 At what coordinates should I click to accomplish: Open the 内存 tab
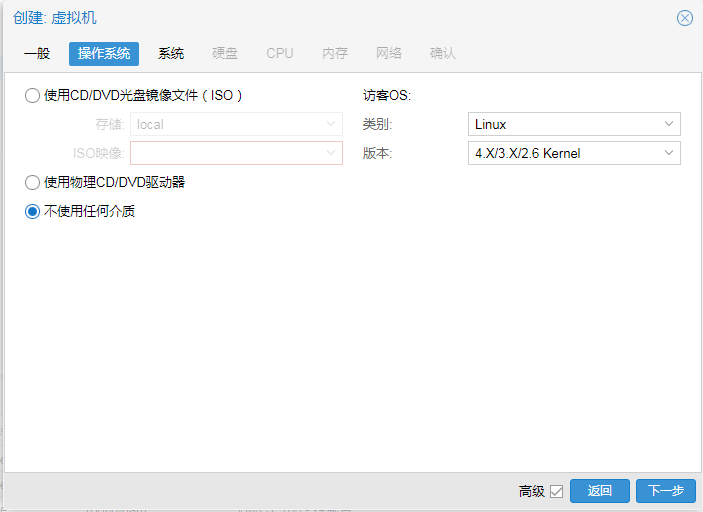tap(335, 53)
